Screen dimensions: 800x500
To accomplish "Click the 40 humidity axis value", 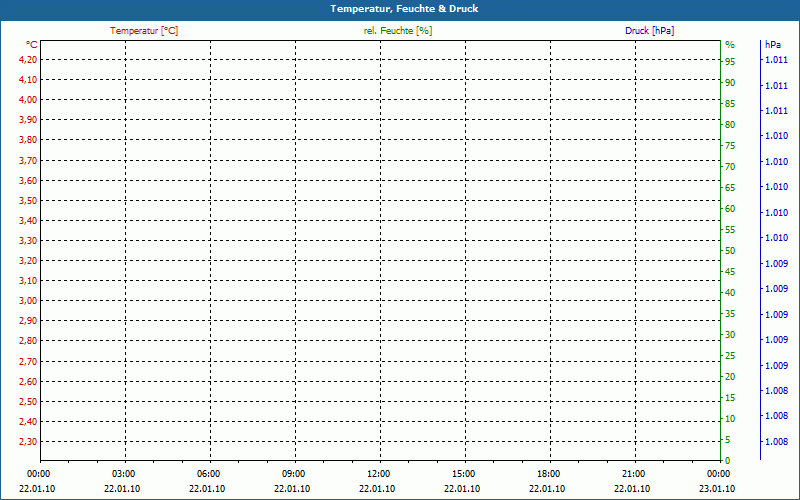I will click(730, 293).
